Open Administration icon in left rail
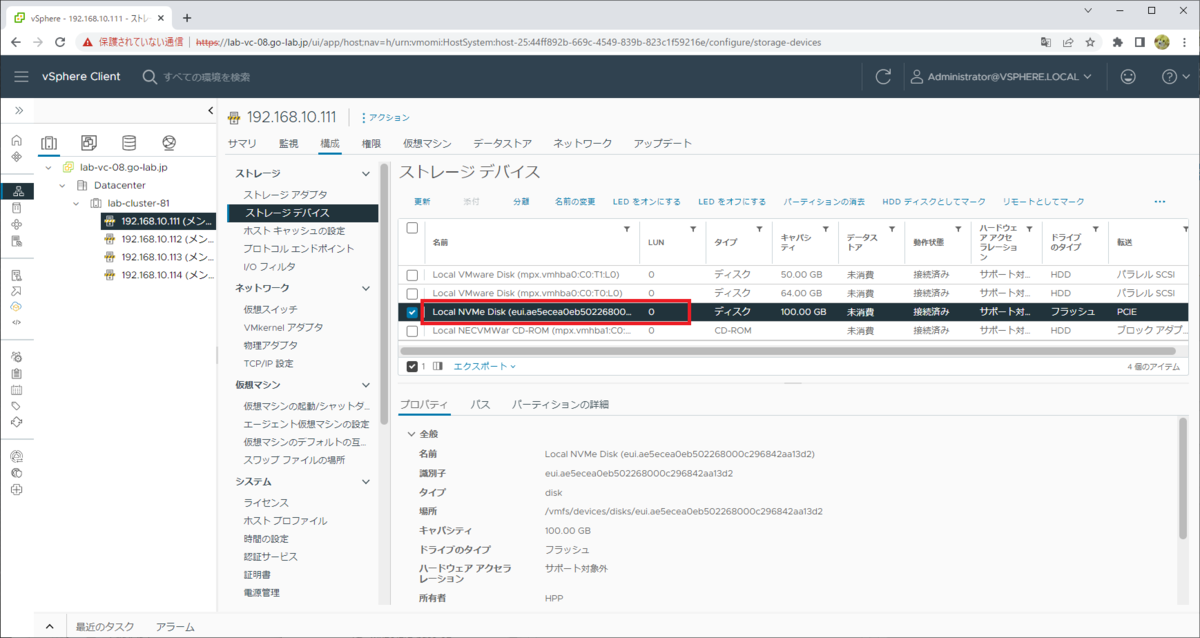The image size is (1200, 638). [x=16, y=357]
